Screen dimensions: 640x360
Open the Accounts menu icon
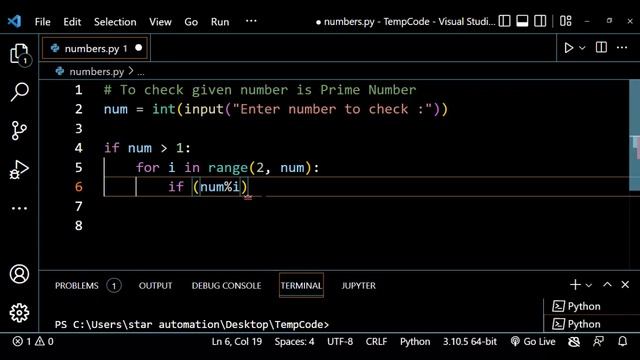click(19, 274)
